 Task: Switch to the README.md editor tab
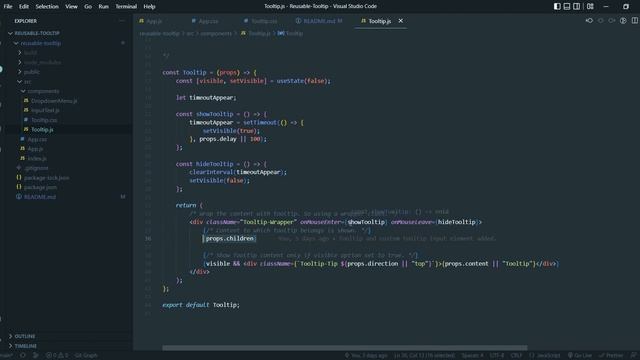coord(322,21)
